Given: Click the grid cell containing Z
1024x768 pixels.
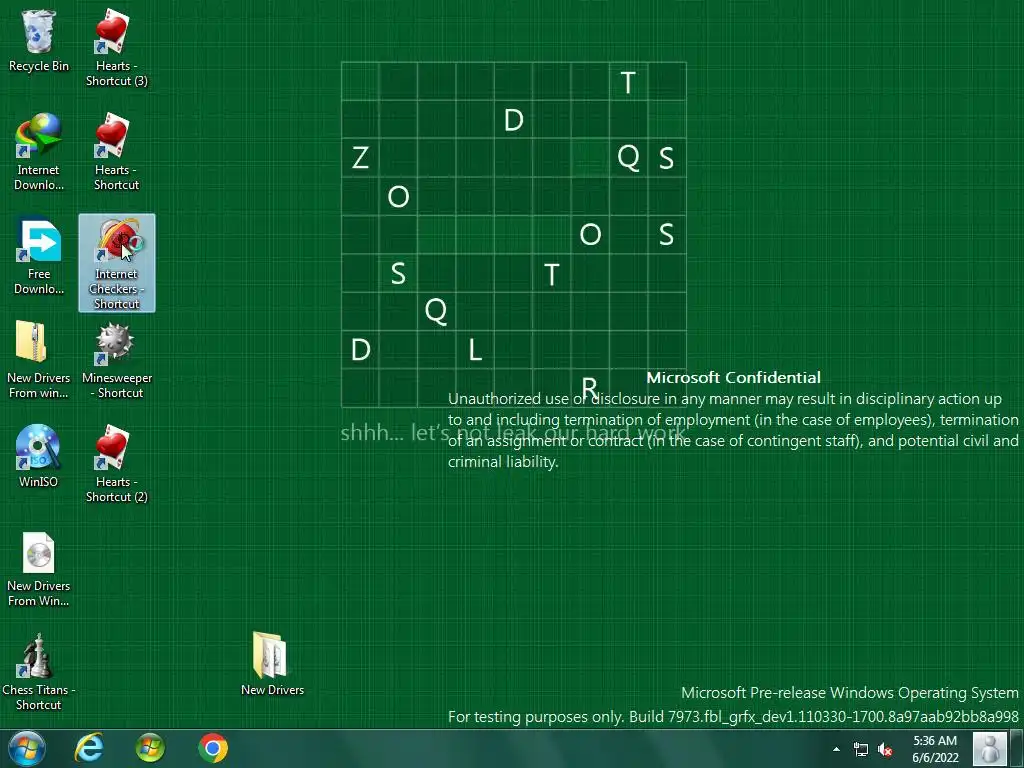Looking at the screenshot, I should 360,157.
